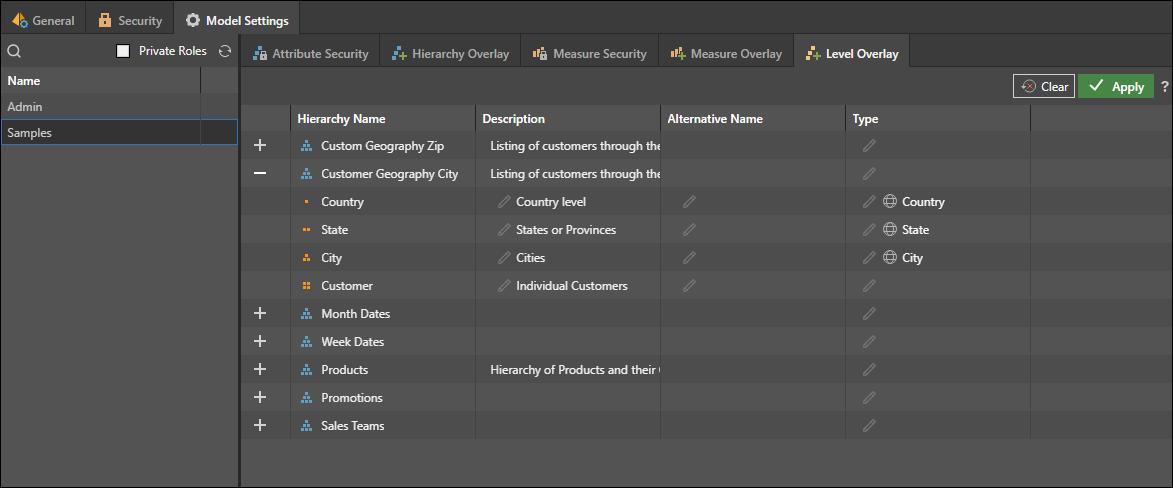Toggle the Private Roles checkbox
Screen dimensions: 1173x488
coord(123,51)
